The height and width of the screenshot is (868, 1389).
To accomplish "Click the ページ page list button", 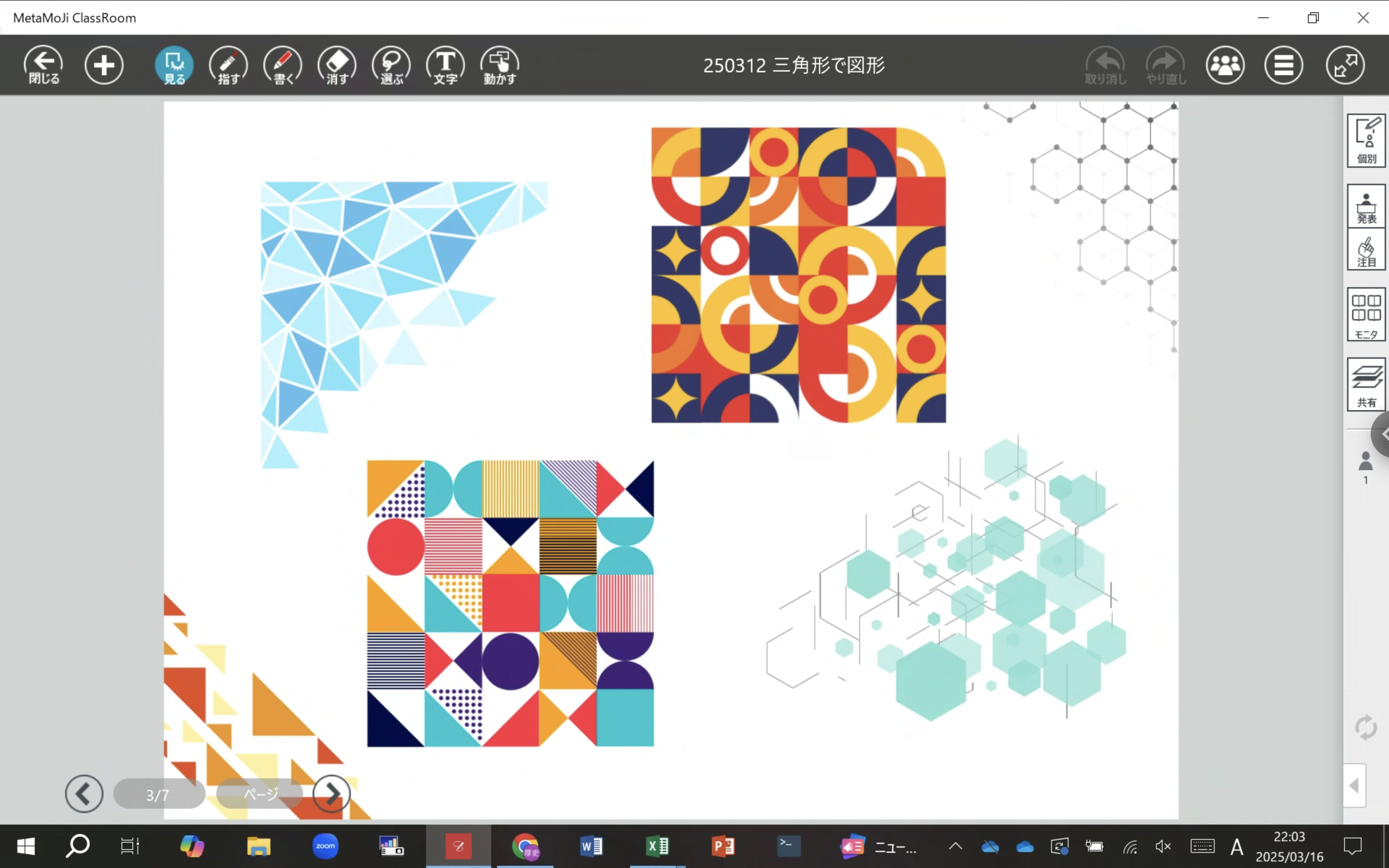I will (x=260, y=794).
